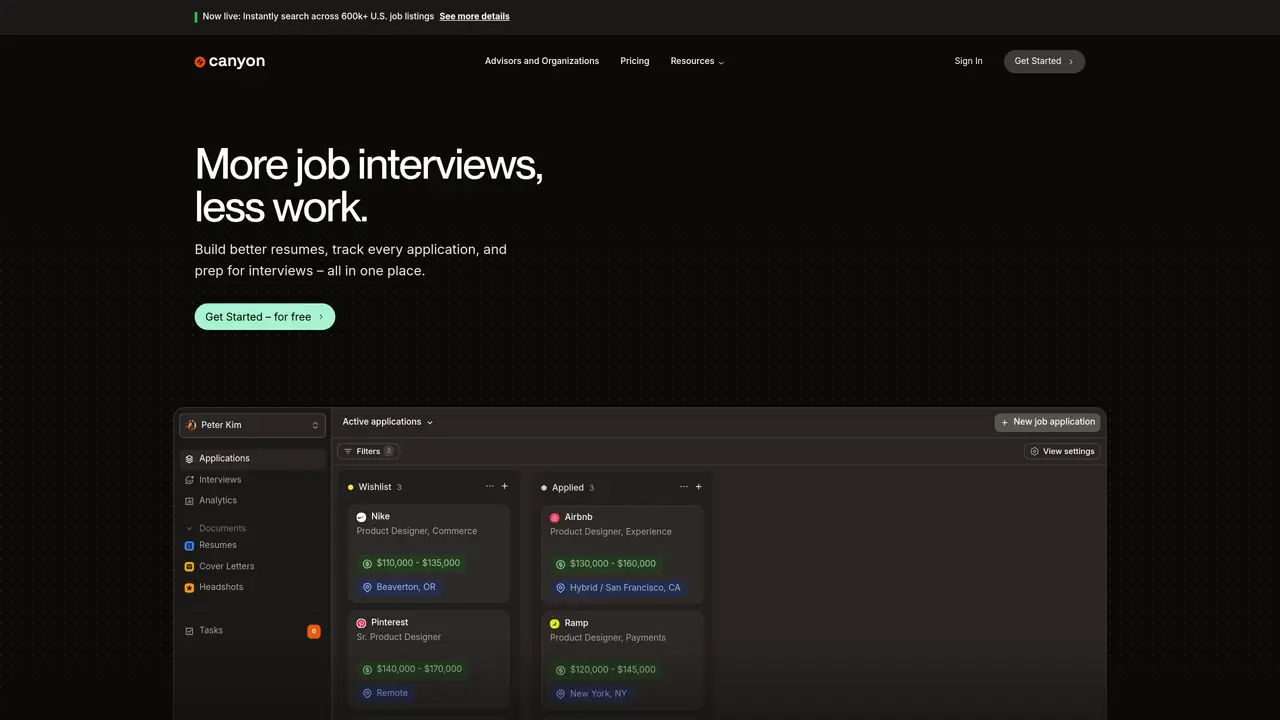This screenshot has height=720, width=1280.
Task: Expand the Active applications dropdown
Action: click(x=388, y=422)
